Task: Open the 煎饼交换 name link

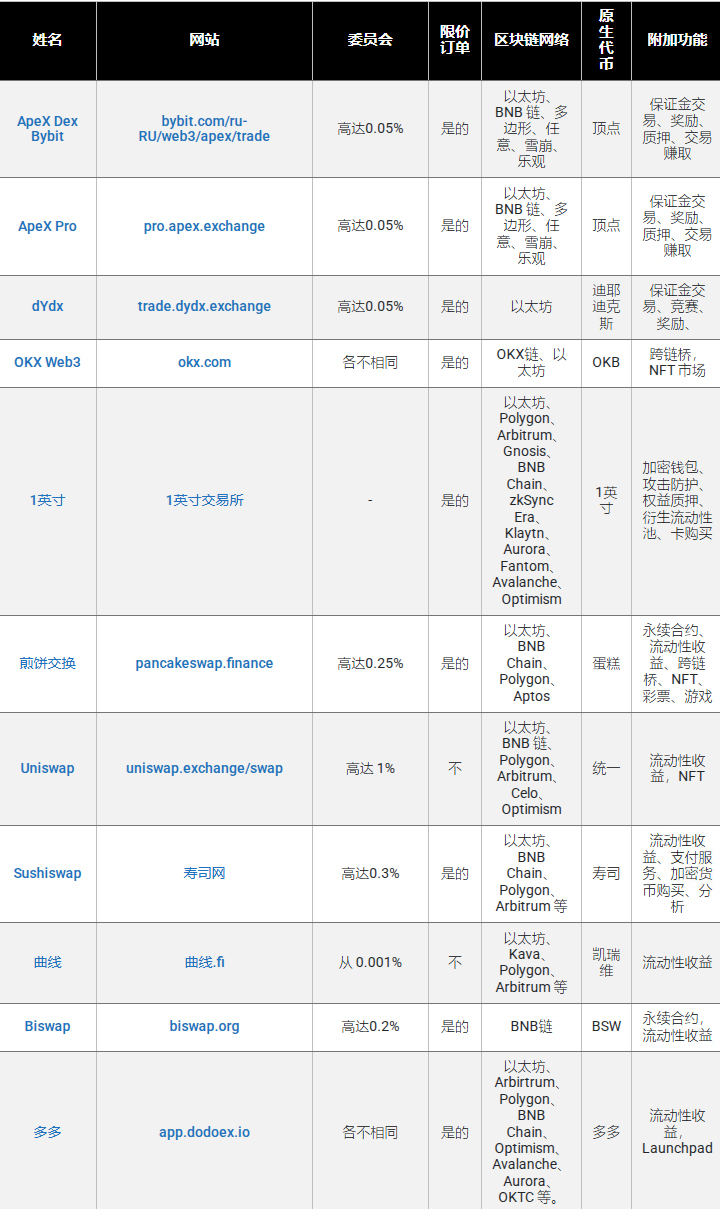Action: [47, 663]
